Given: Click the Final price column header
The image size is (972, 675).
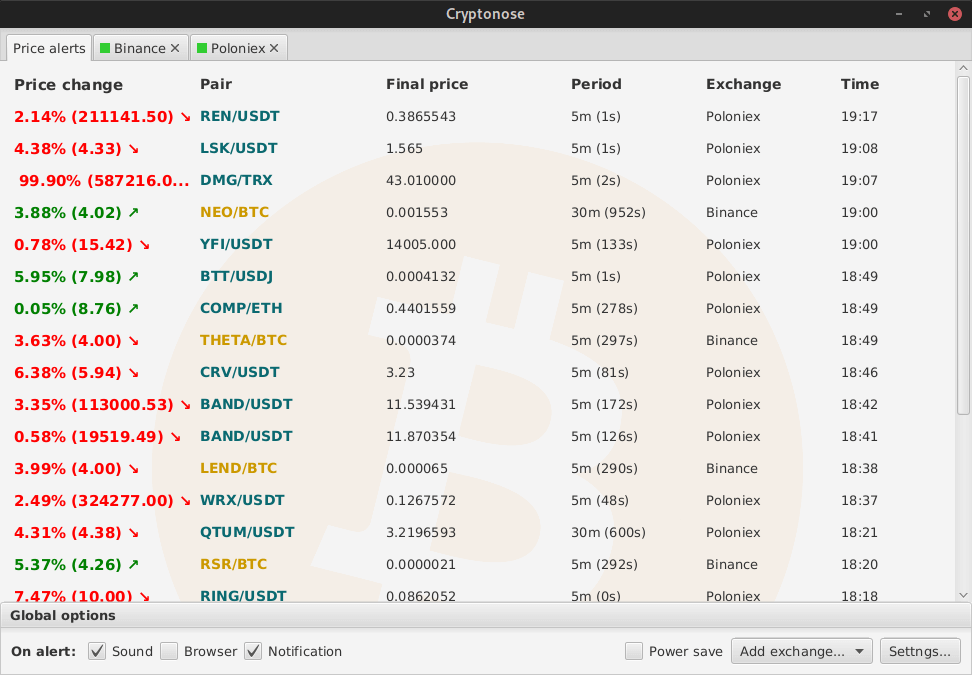Looking at the screenshot, I should pyautogui.click(x=427, y=85).
